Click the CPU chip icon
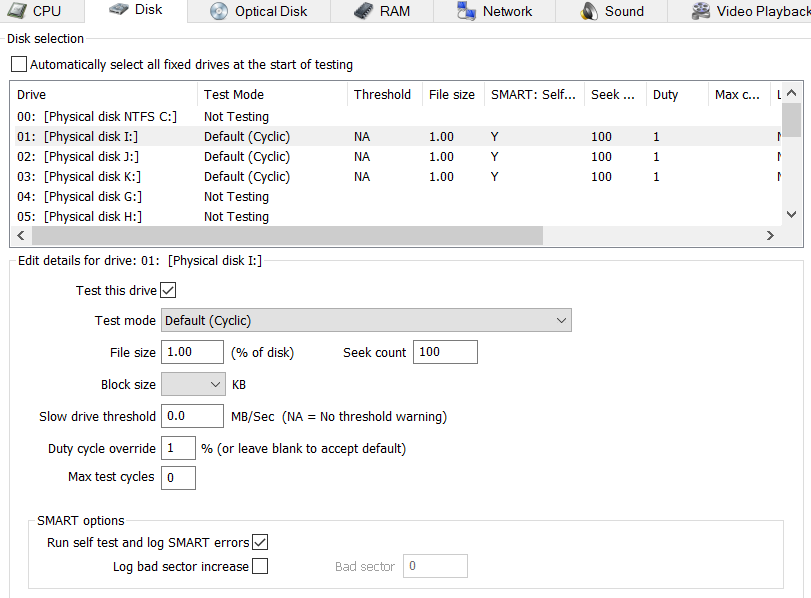Screen dimensions: 811x598 point(17,10)
